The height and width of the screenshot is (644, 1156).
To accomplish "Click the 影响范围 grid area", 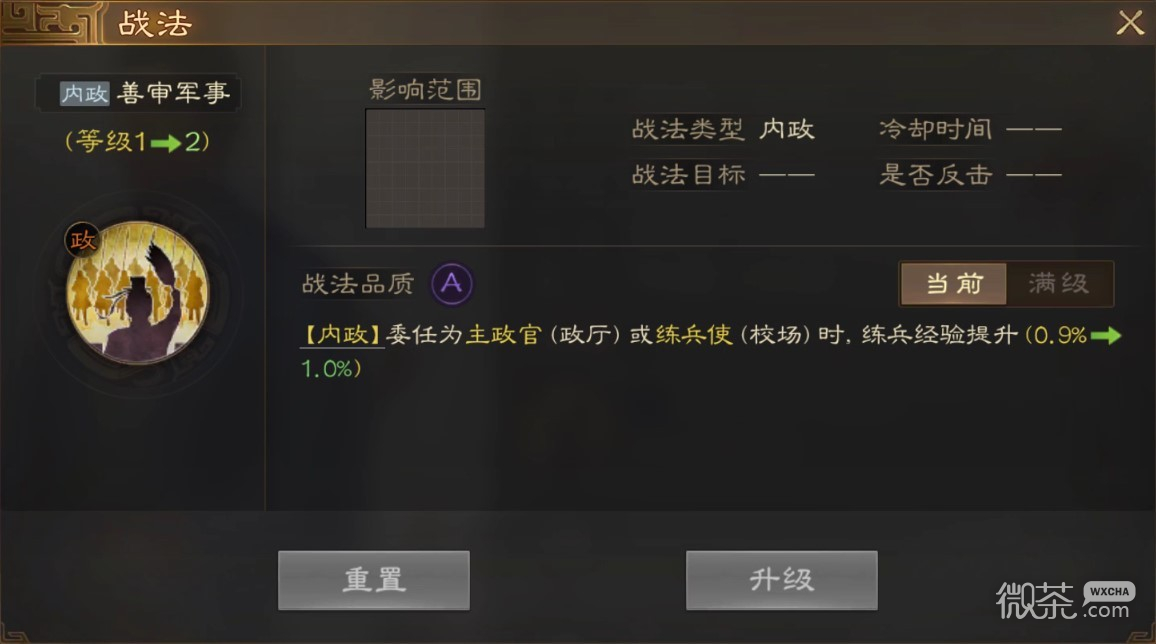I will pos(425,169).
